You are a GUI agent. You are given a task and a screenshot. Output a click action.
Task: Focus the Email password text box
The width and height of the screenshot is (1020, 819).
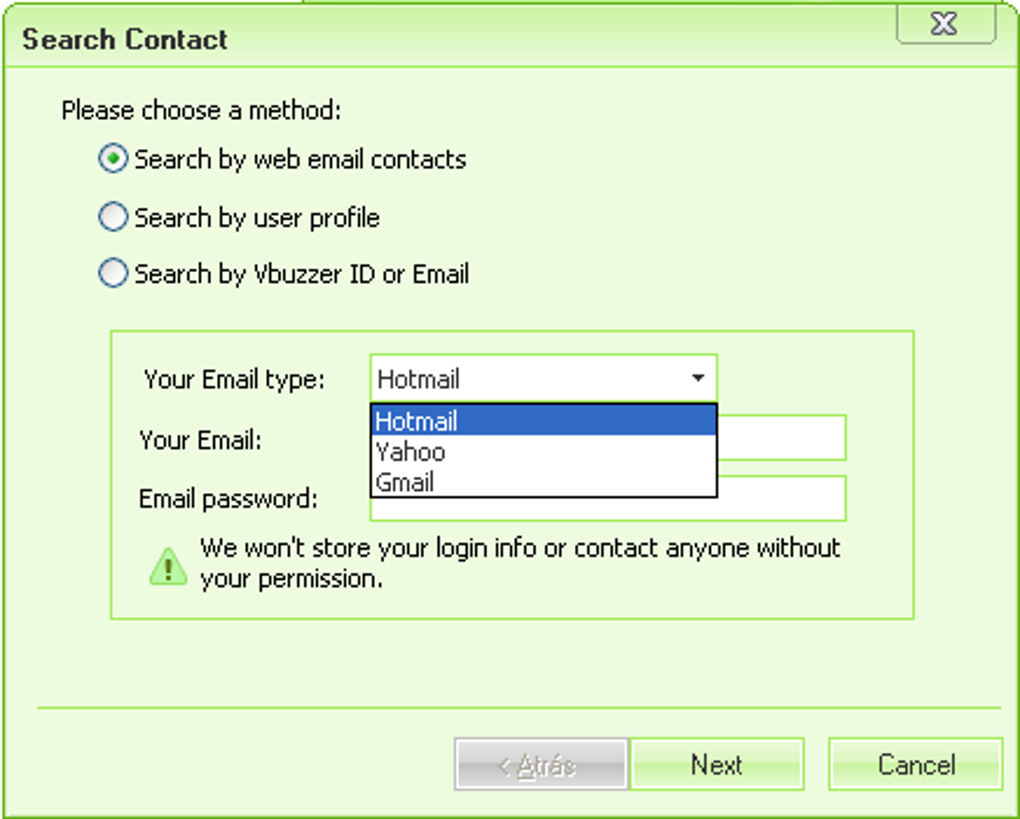point(782,498)
